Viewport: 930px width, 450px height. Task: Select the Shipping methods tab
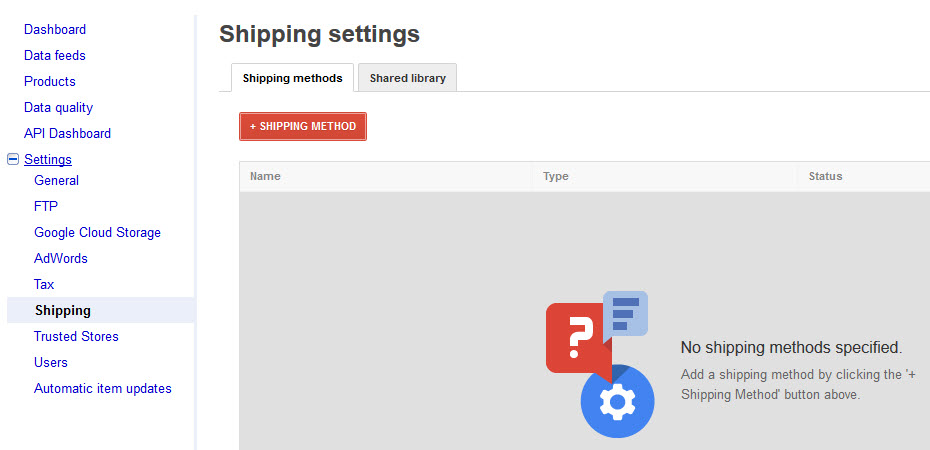[x=292, y=78]
